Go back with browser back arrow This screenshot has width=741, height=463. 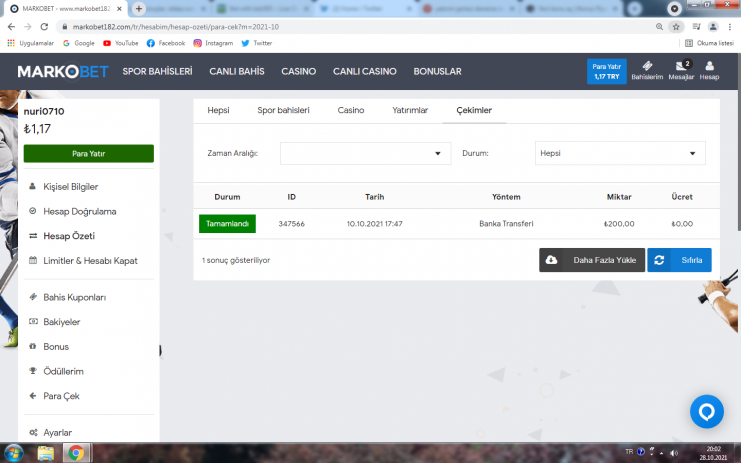pyautogui.click(x=11, y=27)
